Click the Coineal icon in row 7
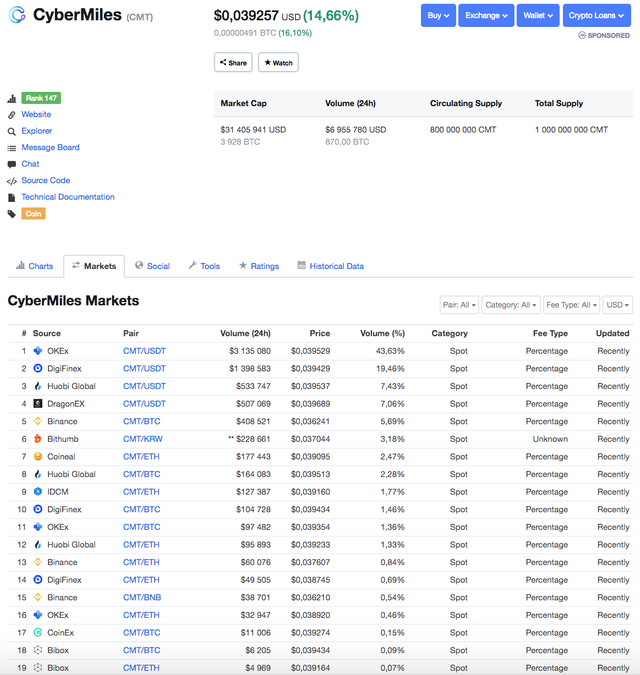 tap(38, 456)
